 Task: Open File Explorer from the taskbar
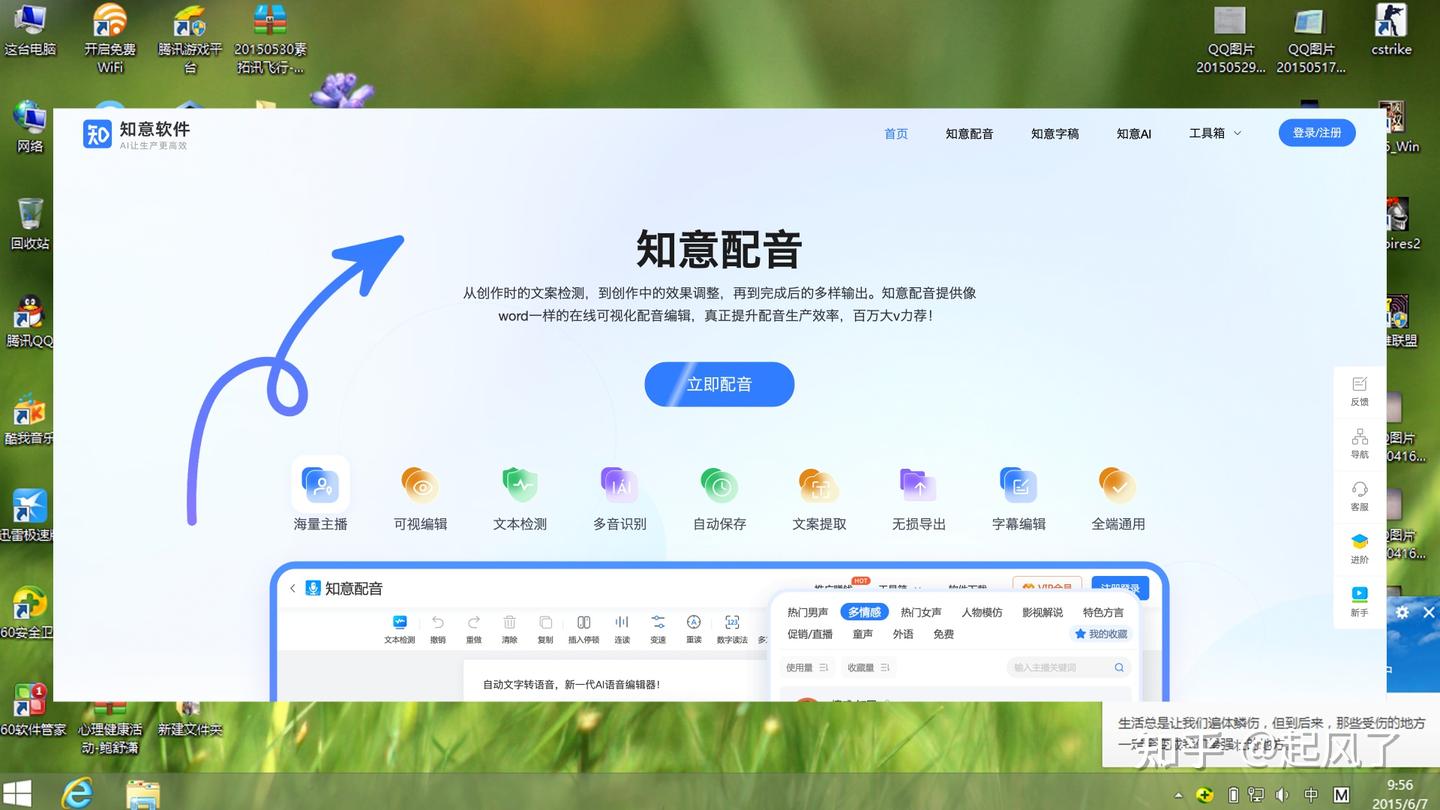(x=143, y=794)
